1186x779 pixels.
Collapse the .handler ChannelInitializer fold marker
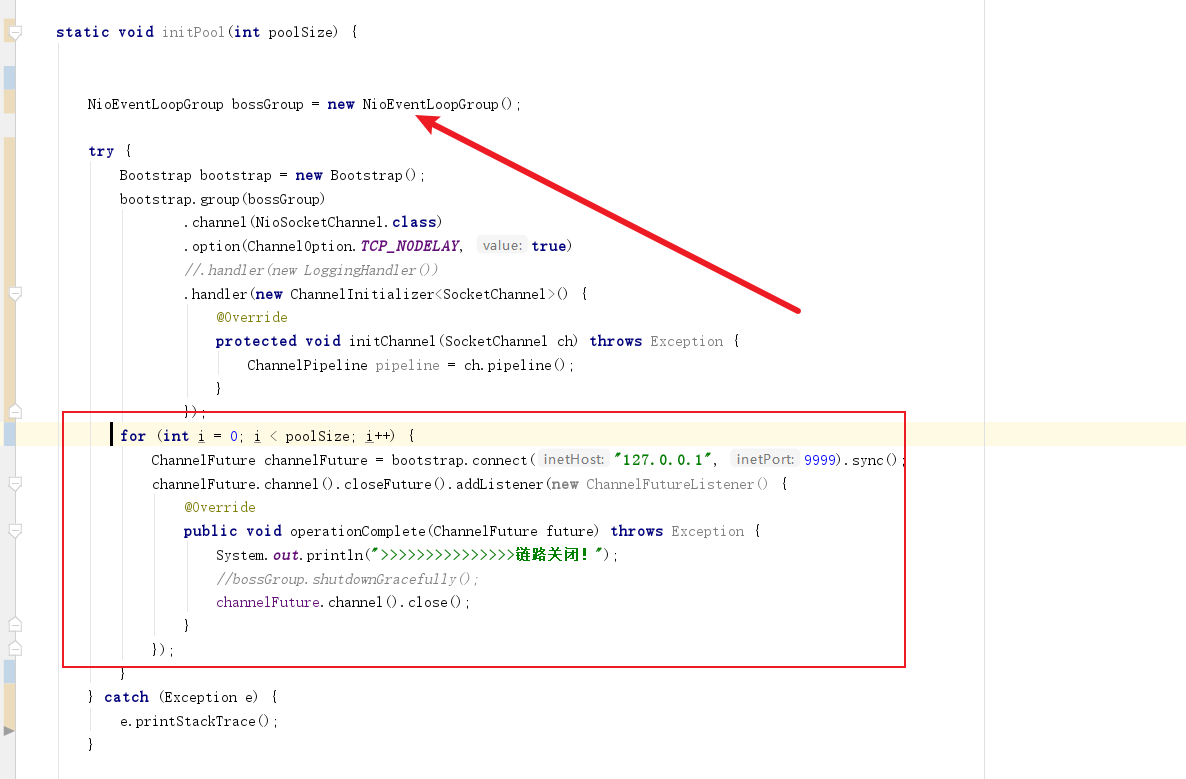point(14,295)
